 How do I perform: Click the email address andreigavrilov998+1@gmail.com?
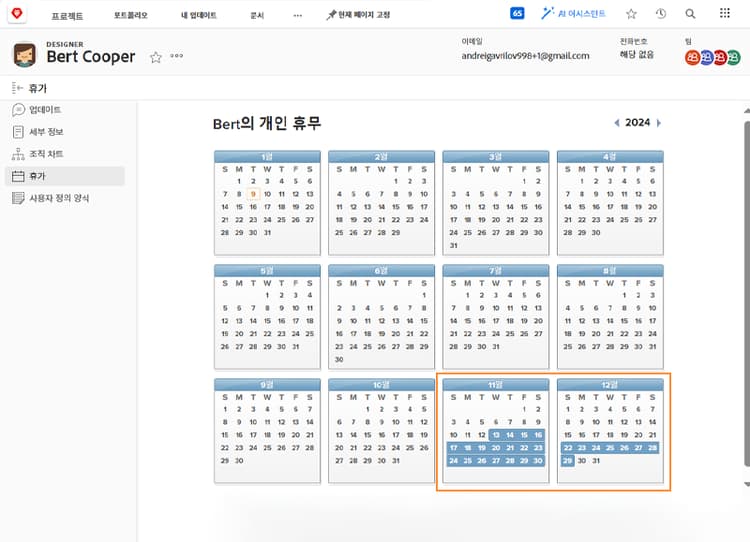525,56
